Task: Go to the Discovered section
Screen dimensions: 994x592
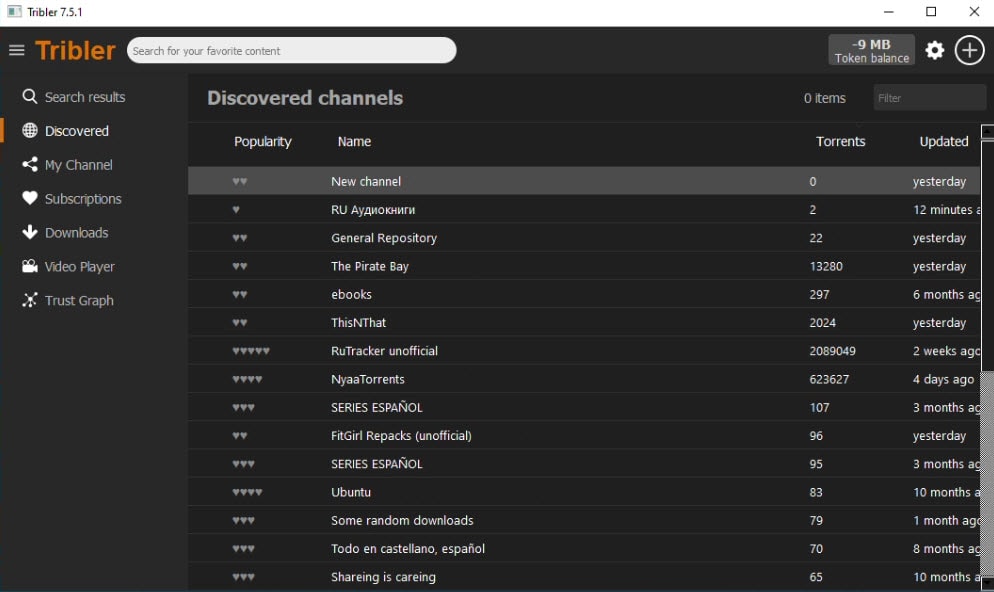Action: click(x=77, y=131)
